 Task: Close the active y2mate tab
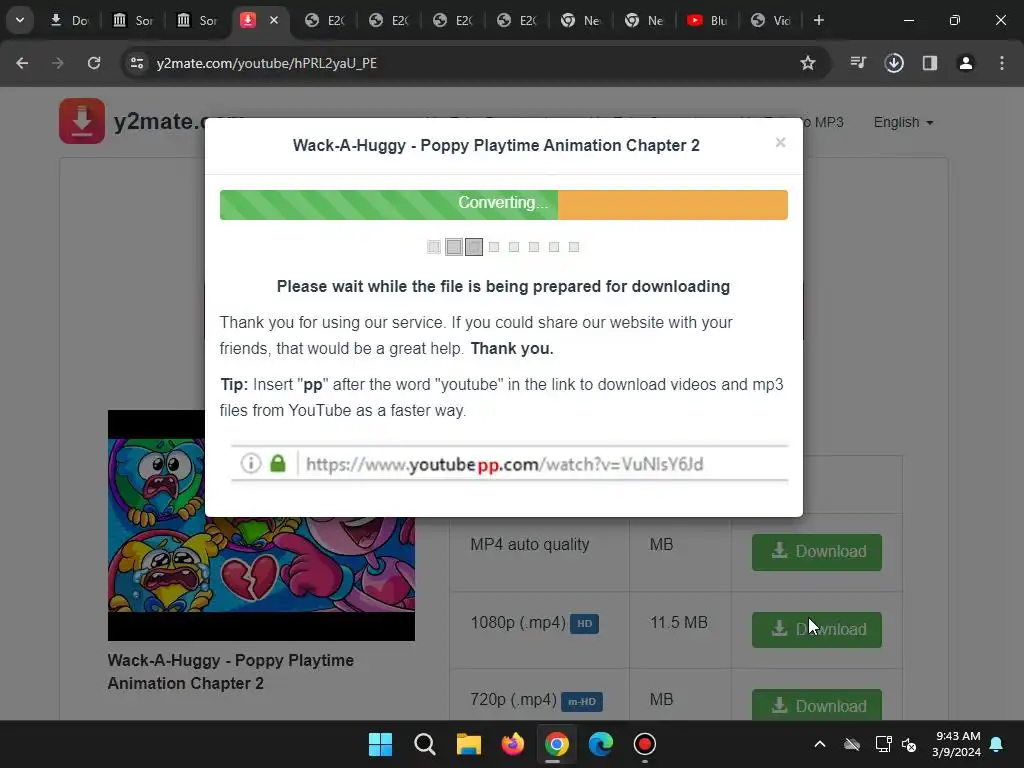coord(274,20)
